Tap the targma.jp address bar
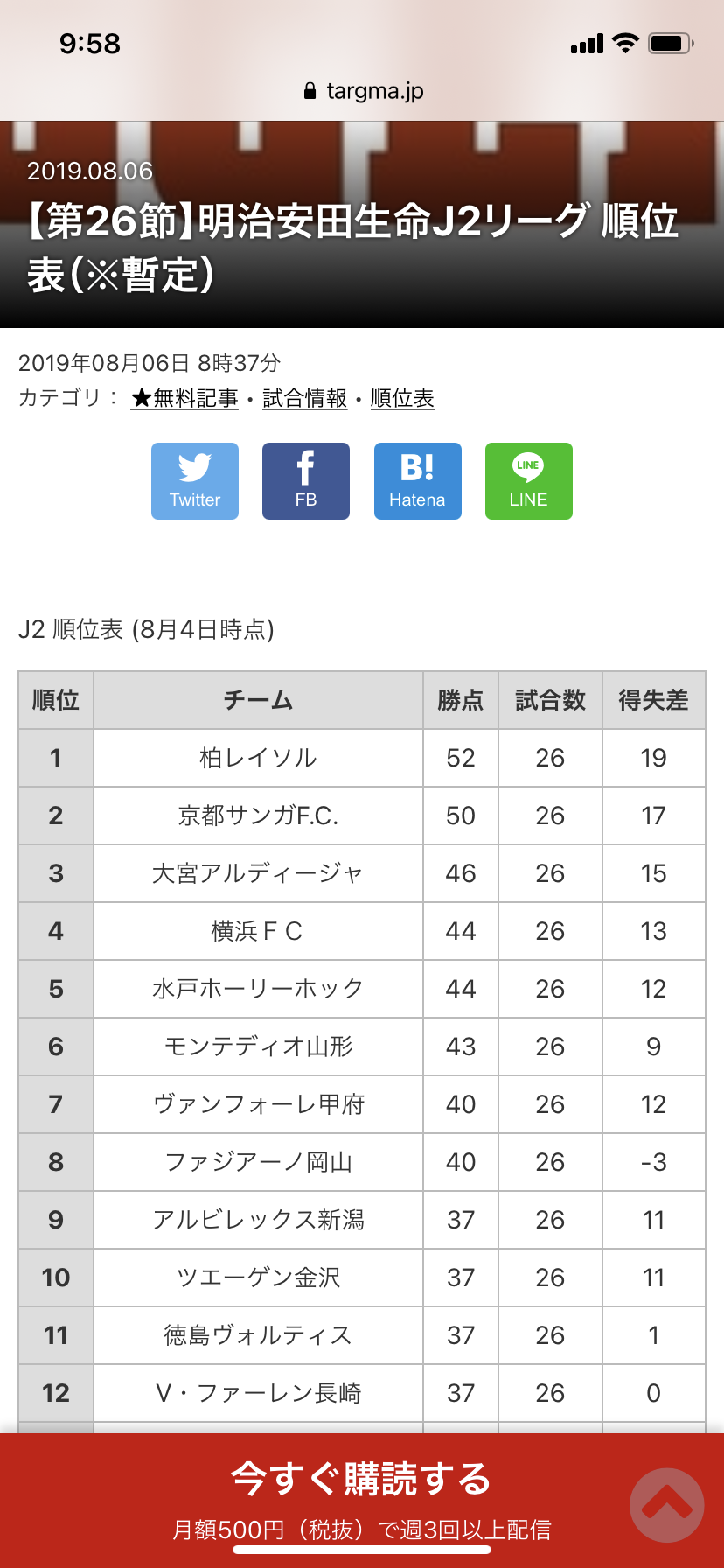 (x=374, y=91)
